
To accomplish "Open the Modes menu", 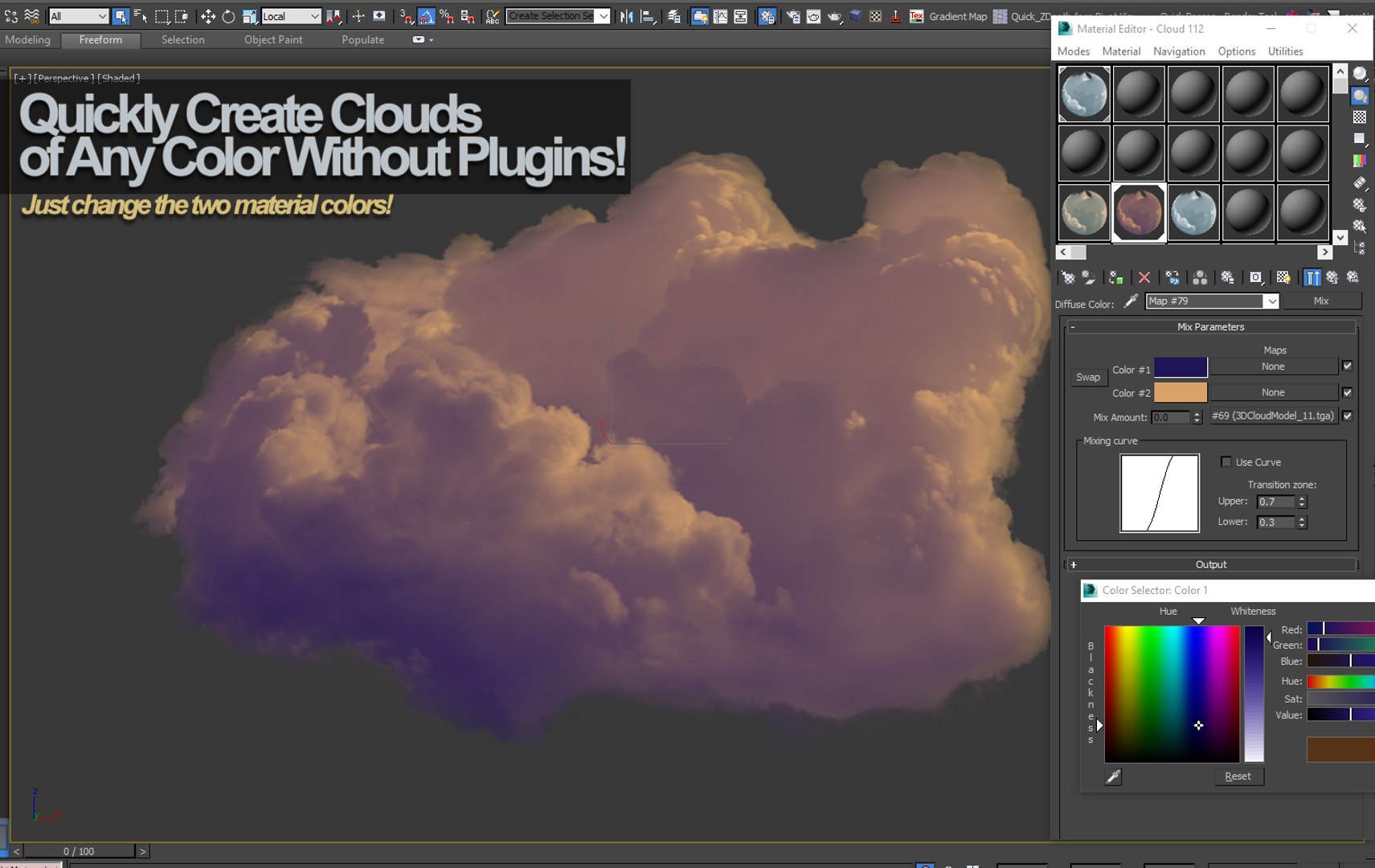I will (x=1074, y=51).
